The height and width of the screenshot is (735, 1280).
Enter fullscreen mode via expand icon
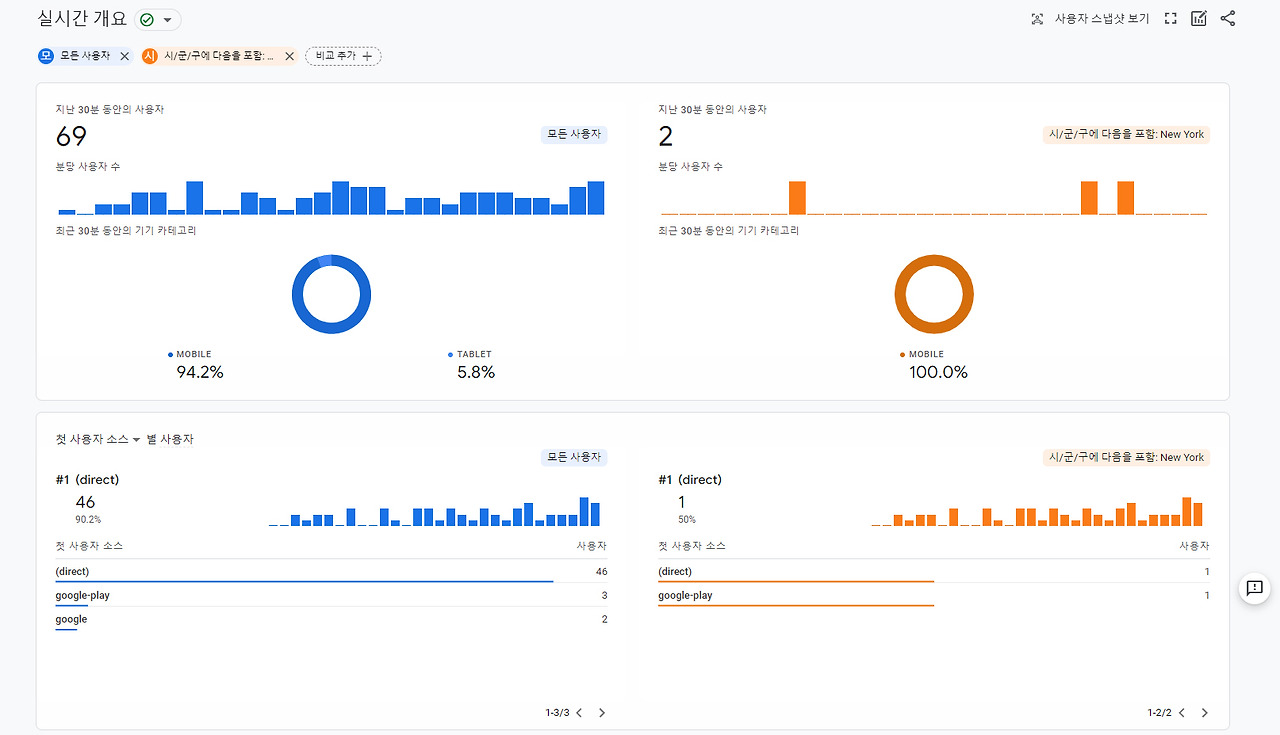(1170, 19)
